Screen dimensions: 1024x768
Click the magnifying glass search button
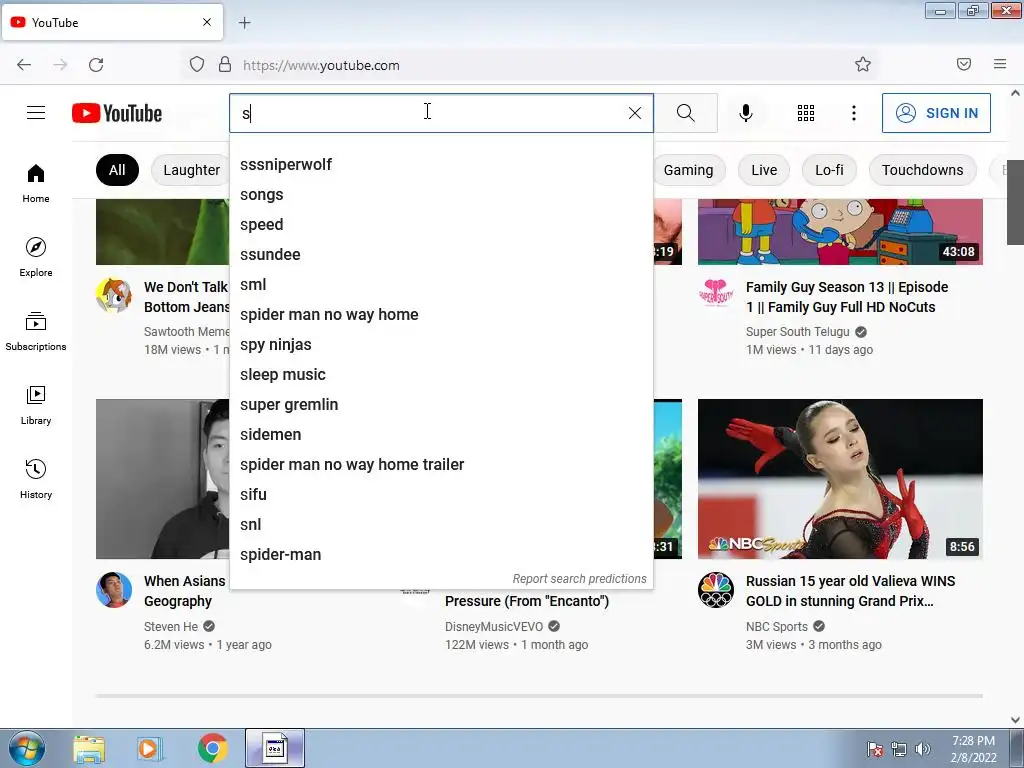tap(686, 113)
